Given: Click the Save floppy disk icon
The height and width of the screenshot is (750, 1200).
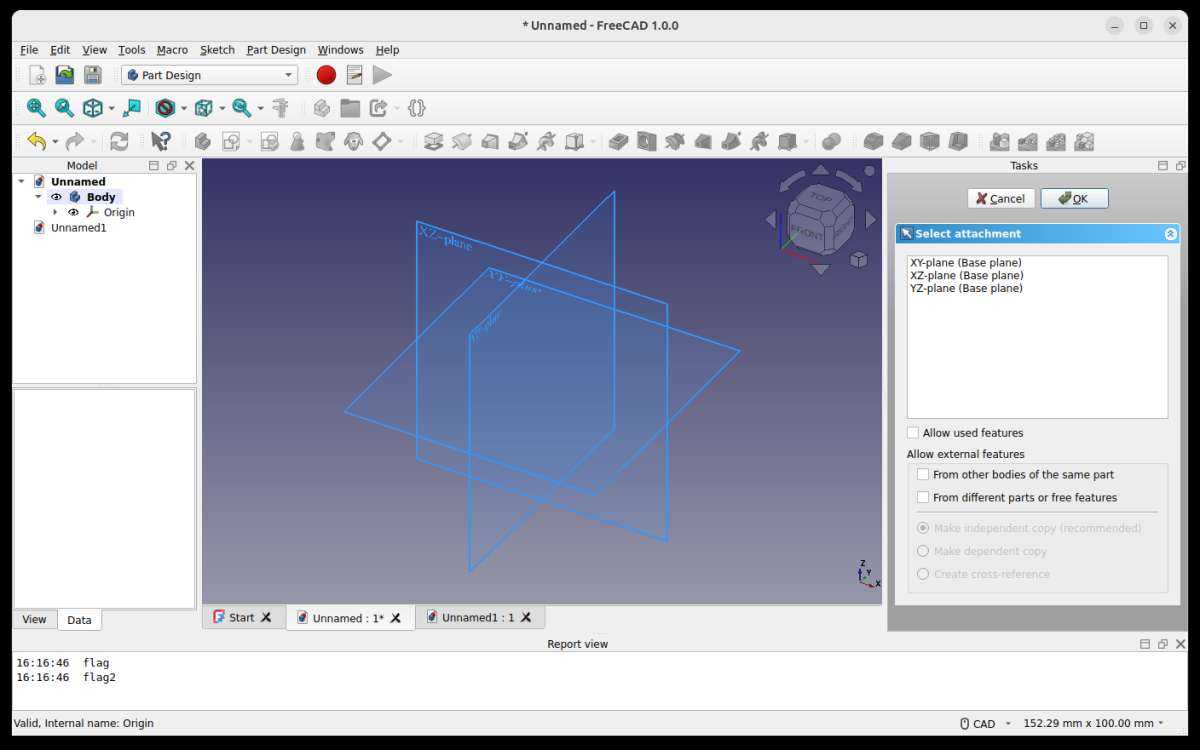Looking at the screenshot, I should click(x=93, y=75).
